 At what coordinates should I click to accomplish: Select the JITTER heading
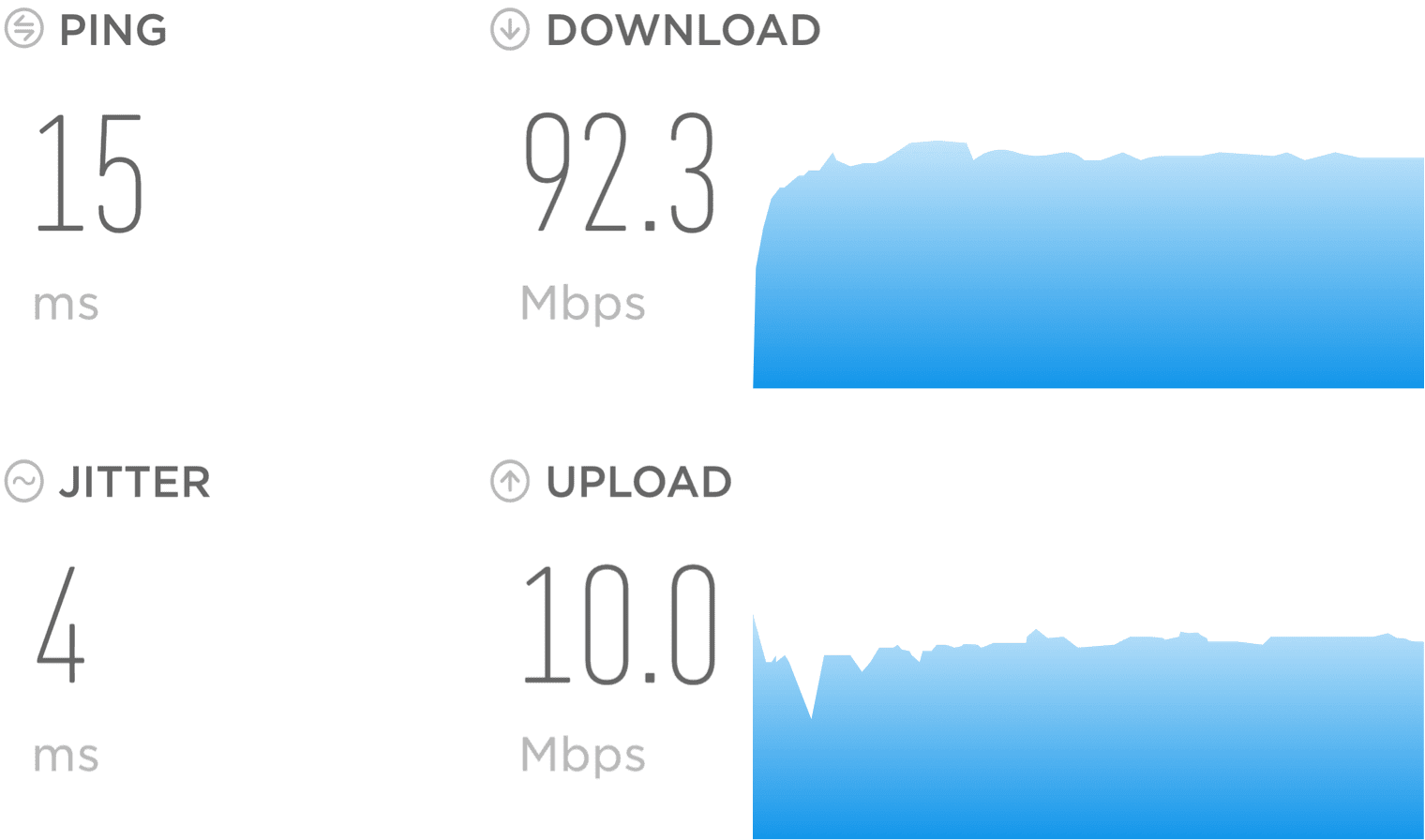click(135, 483)
